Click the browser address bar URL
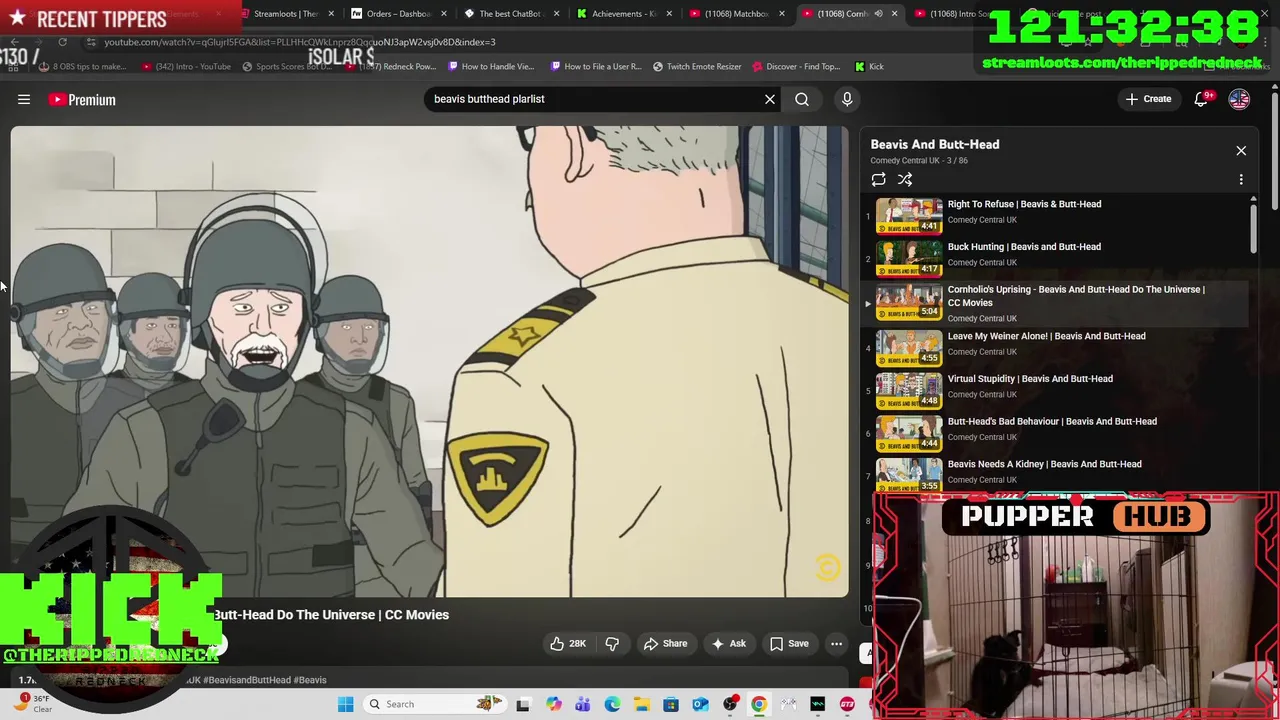Viewport: 1280px width, 720px height. point(300,42)
